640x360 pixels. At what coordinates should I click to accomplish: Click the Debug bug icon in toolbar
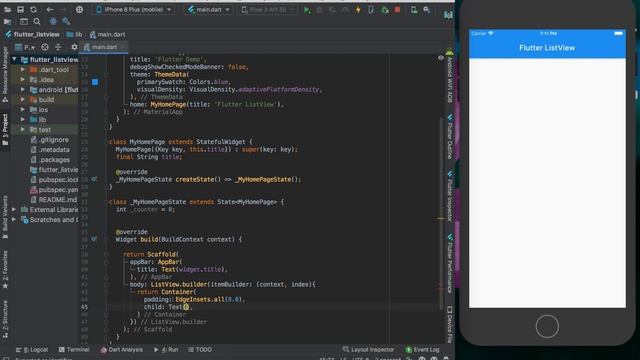click(320, 10)
